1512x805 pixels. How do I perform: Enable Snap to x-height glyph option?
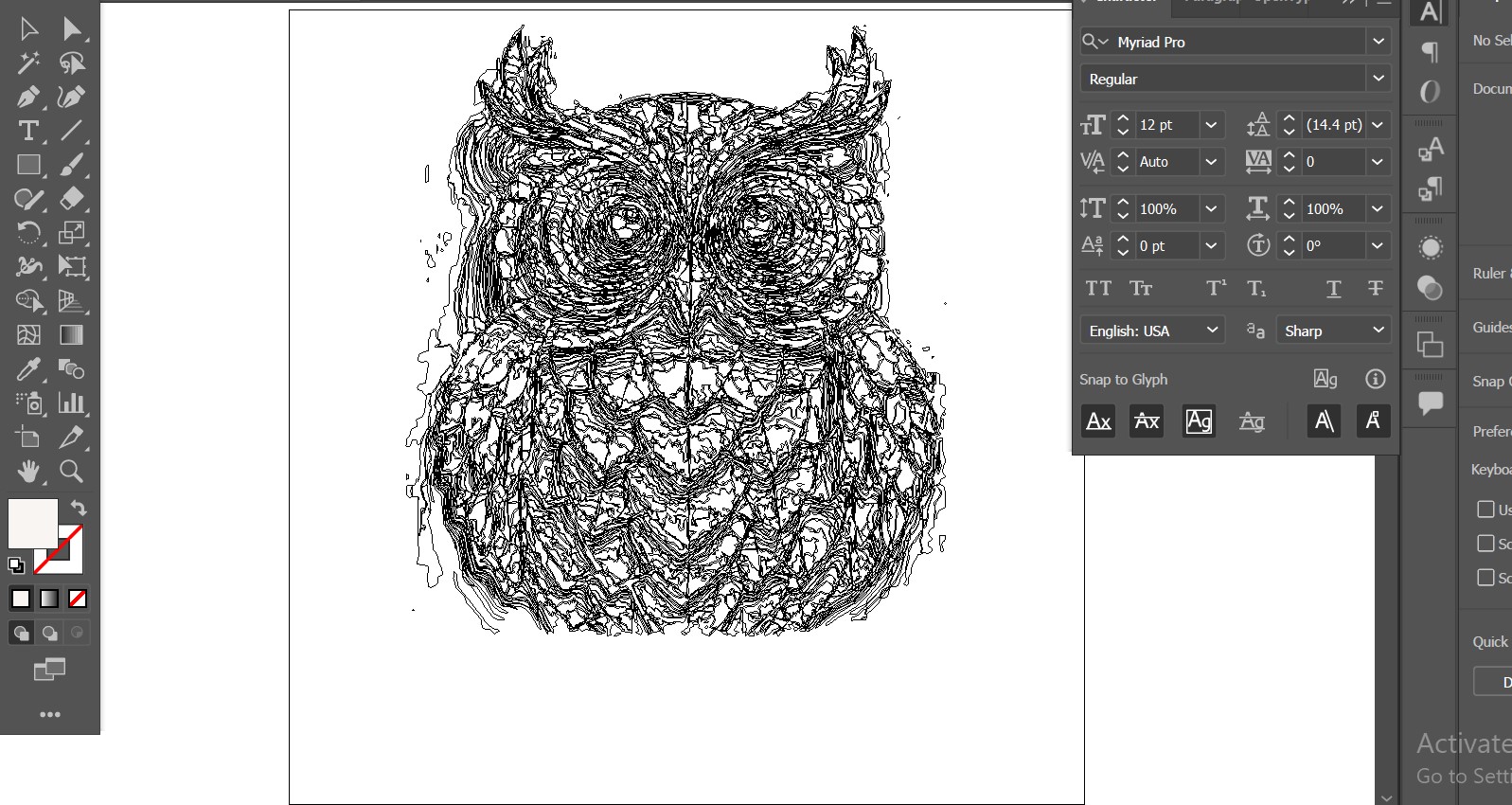1147,421
